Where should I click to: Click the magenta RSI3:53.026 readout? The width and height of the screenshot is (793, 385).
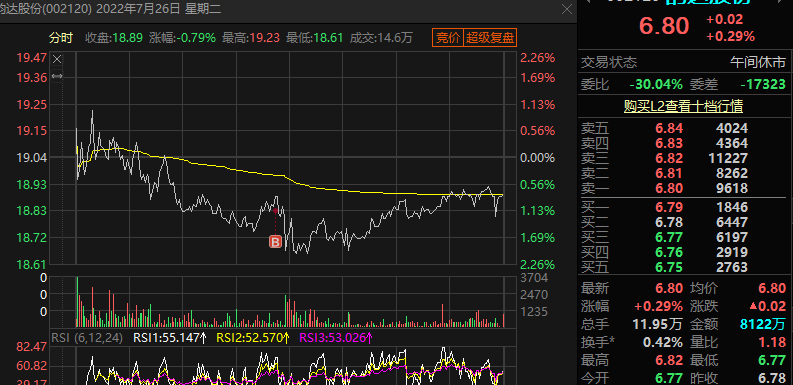click(336, 337)
